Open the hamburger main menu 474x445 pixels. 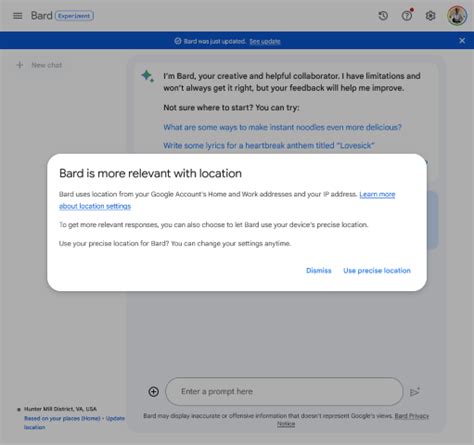coord(18,16)
